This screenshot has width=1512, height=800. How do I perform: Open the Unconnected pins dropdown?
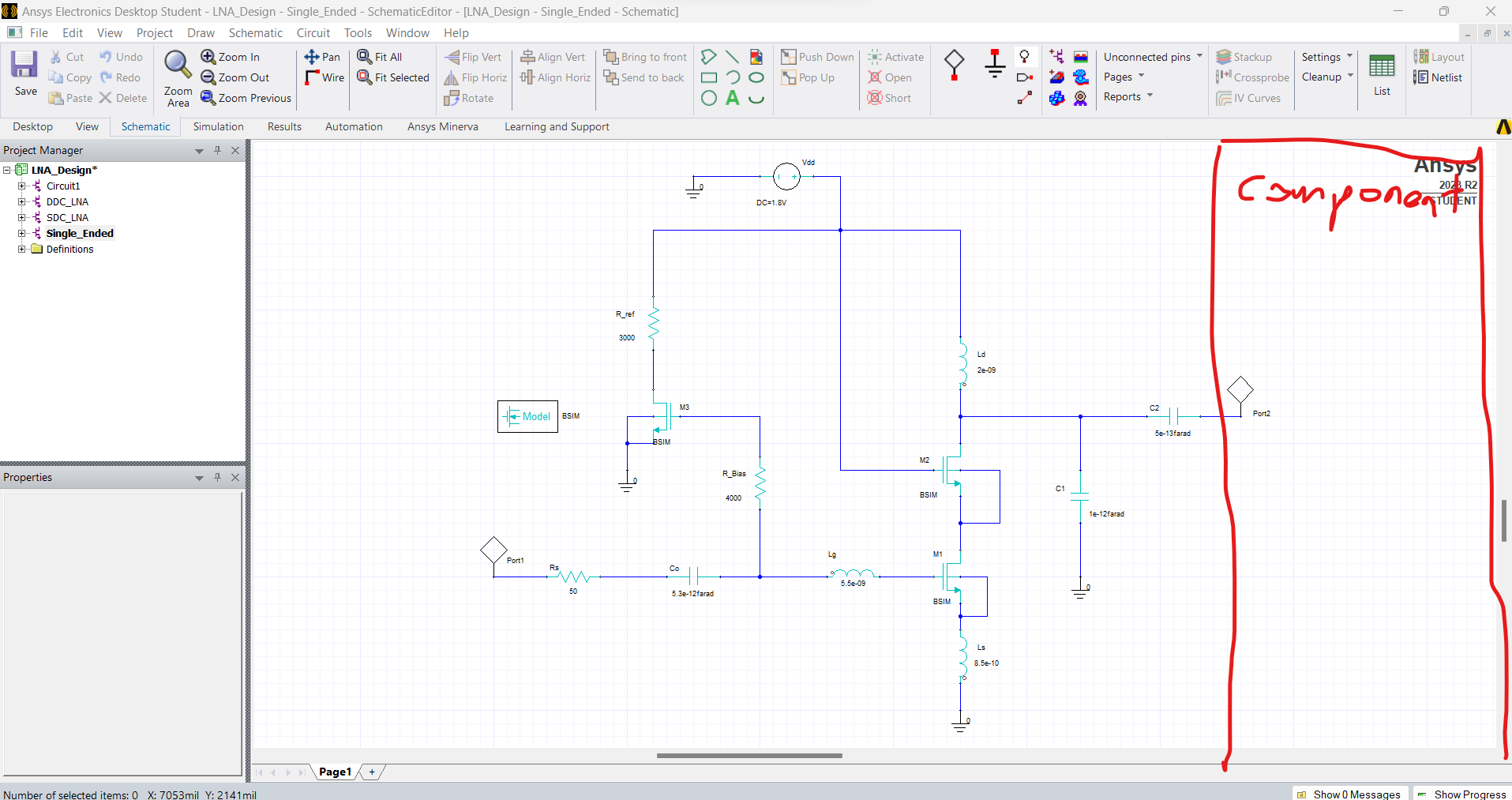pyautogui.click(x=1153, y=57)
